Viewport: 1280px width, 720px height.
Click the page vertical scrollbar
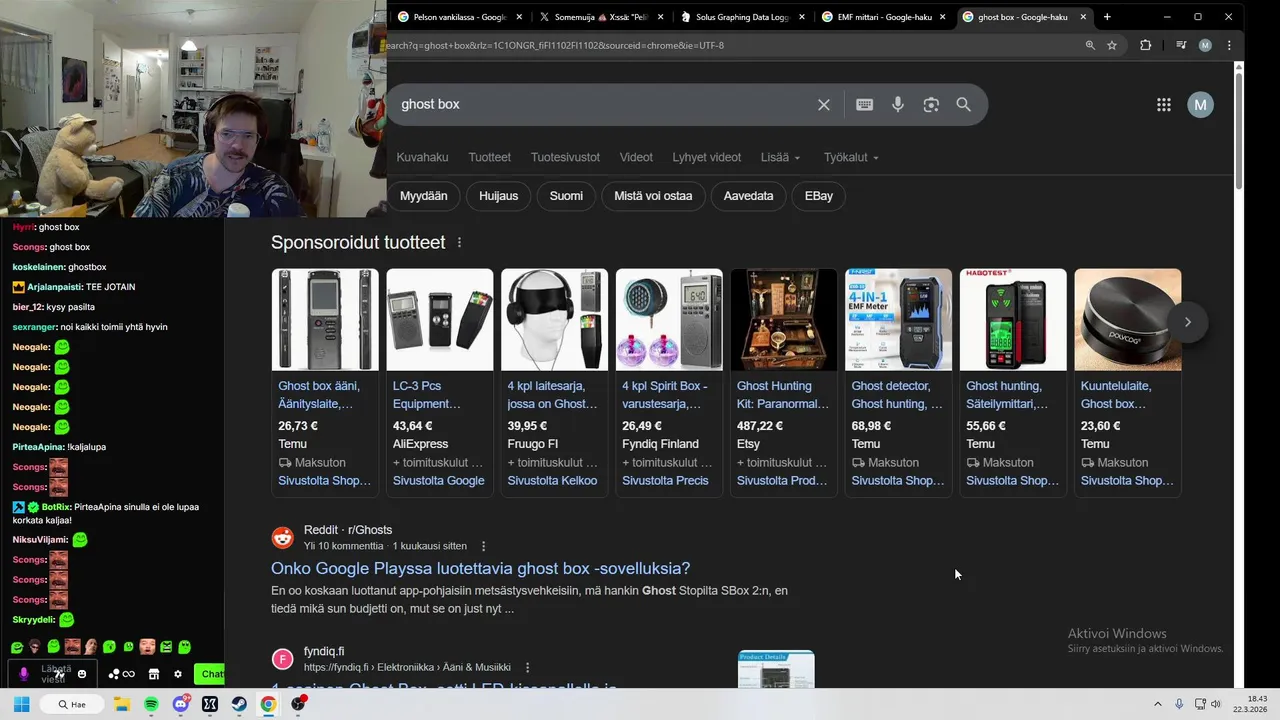1239,130
